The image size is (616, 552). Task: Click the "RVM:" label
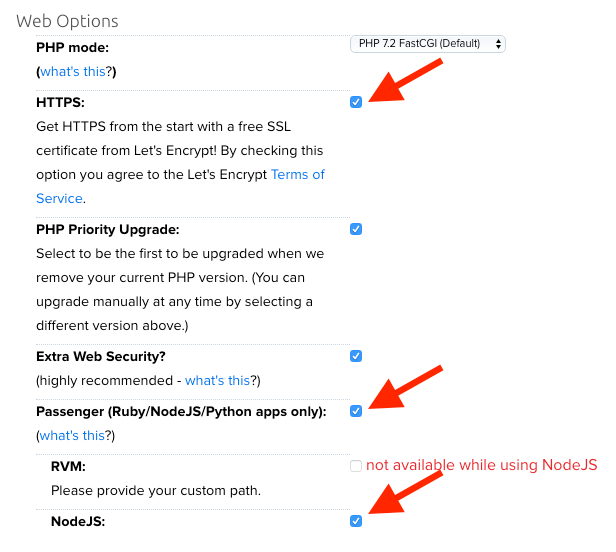click(x=70, y=466)
